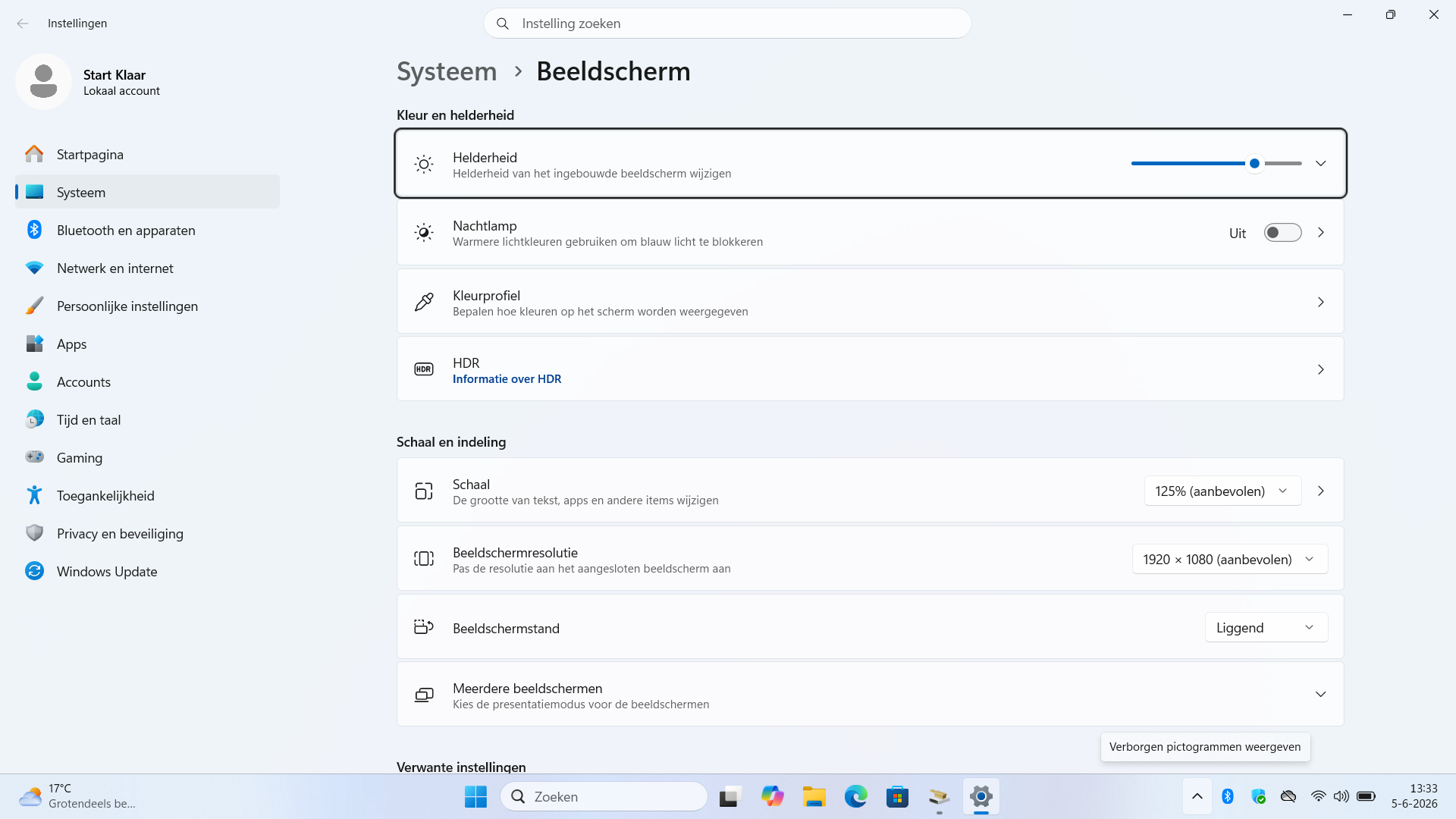Open File Explorer from the taskbar
The image size is (1456, 819).
(814, 796)
